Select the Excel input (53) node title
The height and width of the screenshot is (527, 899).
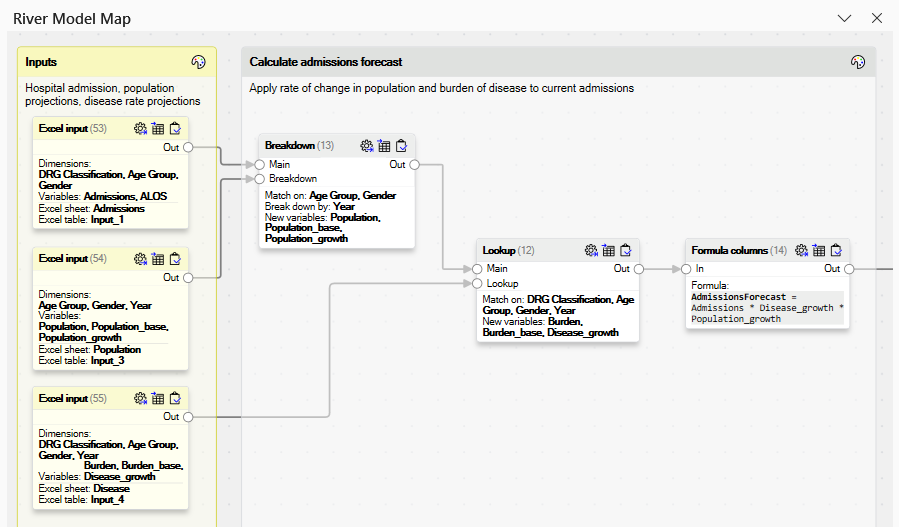[73, 128]
